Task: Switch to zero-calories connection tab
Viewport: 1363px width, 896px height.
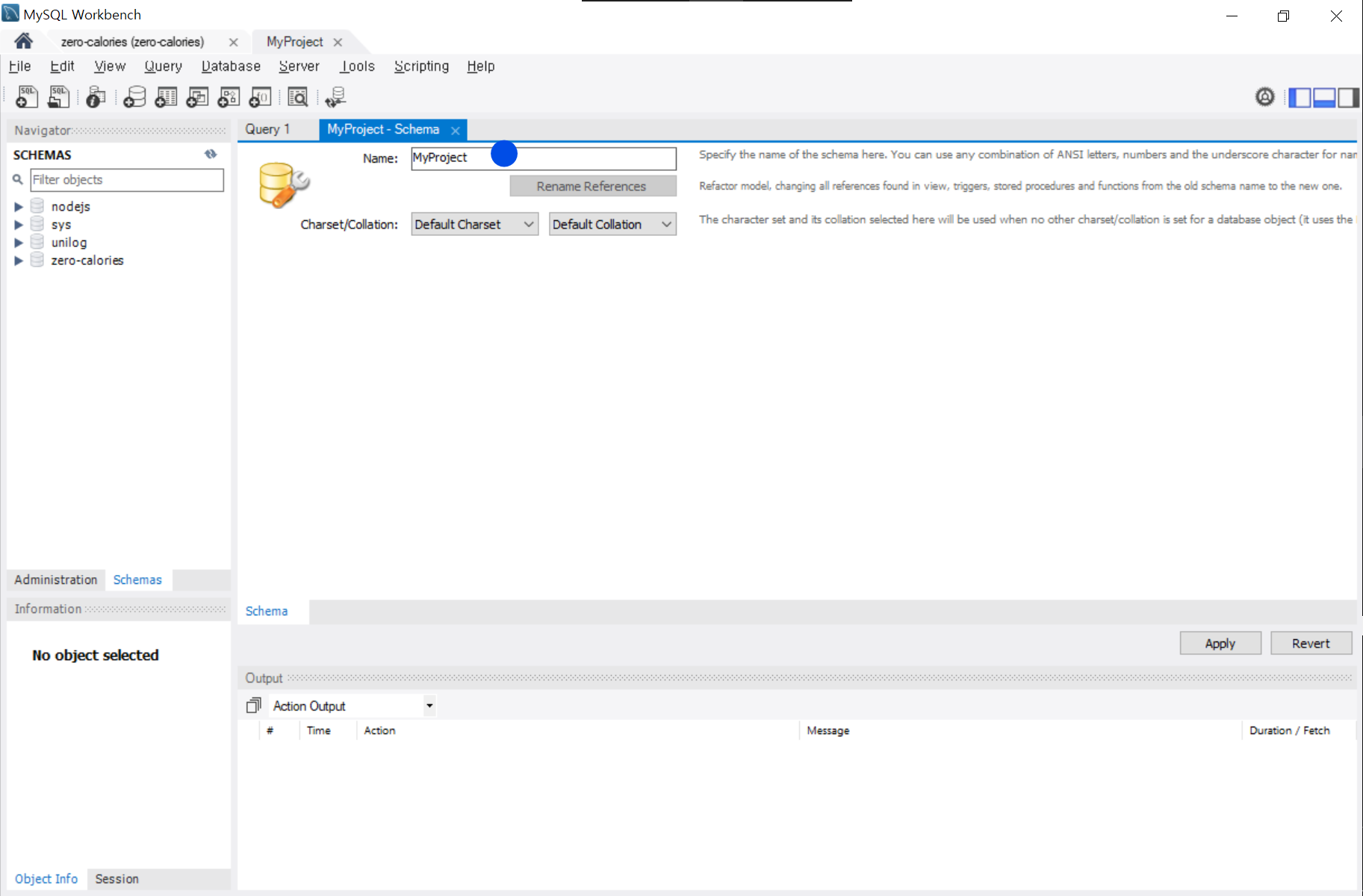Action: [x=132, y=42]
